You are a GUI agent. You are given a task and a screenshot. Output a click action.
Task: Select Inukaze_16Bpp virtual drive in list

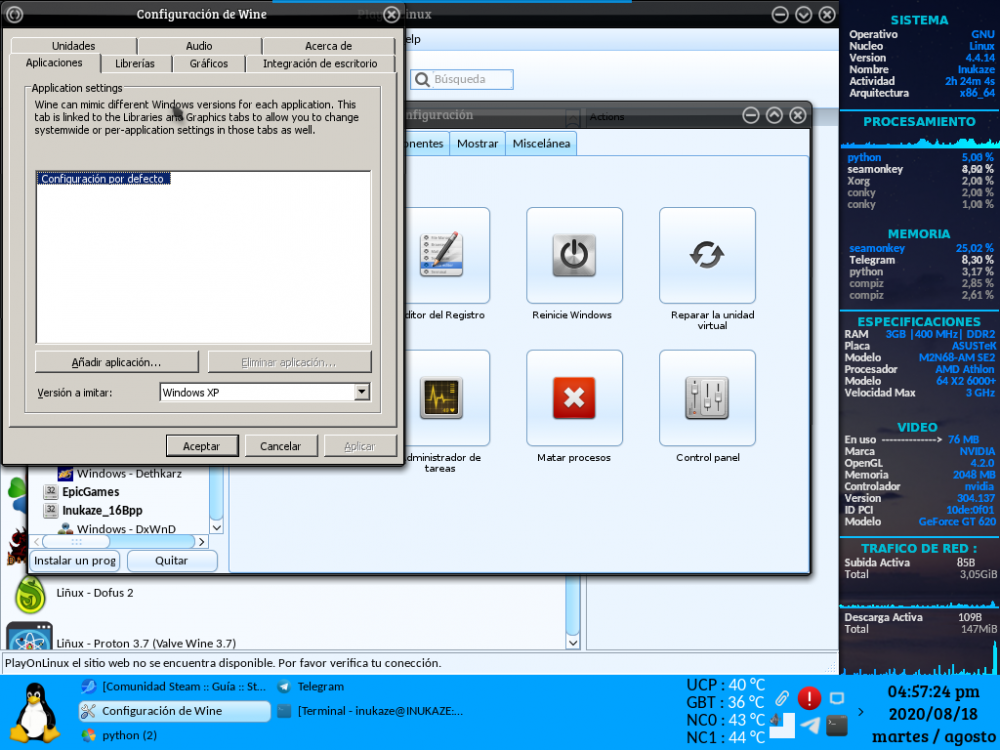click(x=102, y=510)
